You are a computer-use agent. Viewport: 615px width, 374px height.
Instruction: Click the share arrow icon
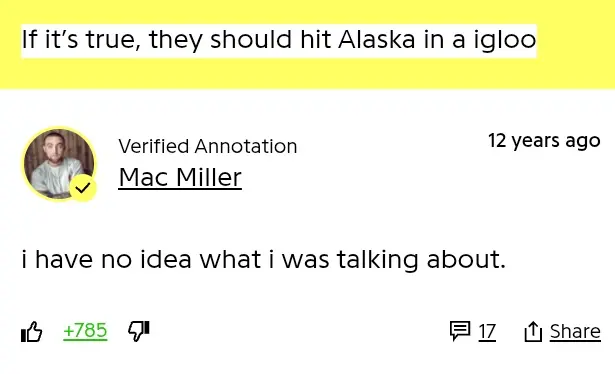[533, 332]
